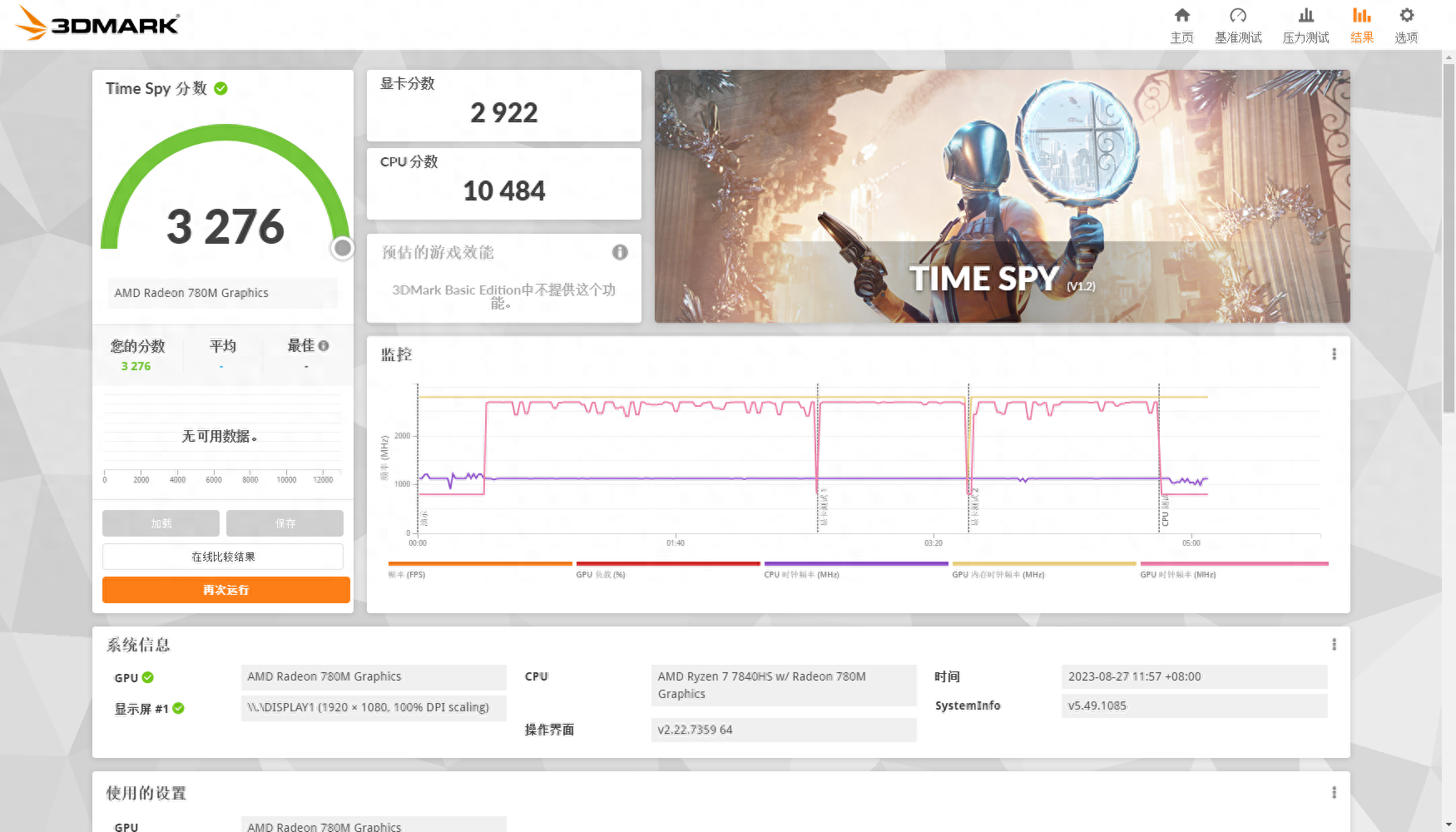Click 您的分数 value 3 276

tap(136, 366)
